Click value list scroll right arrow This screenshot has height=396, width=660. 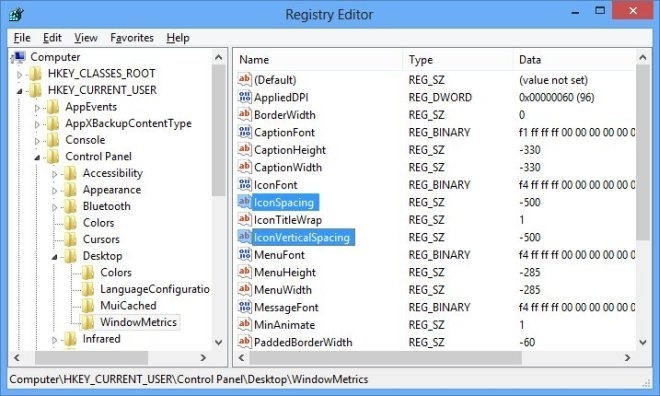point(628,358)
